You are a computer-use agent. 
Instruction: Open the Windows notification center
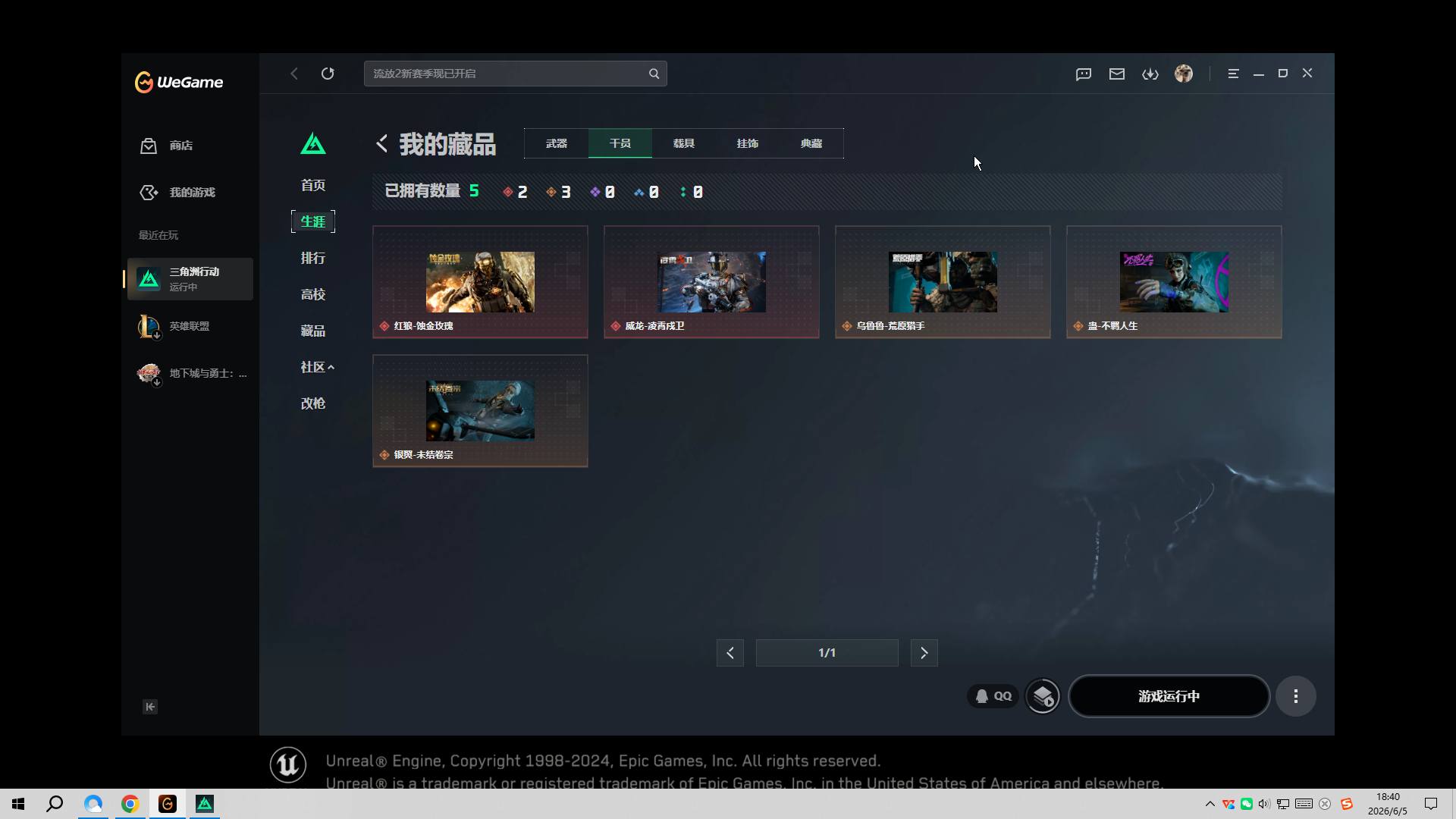[x=1431, y=804]
